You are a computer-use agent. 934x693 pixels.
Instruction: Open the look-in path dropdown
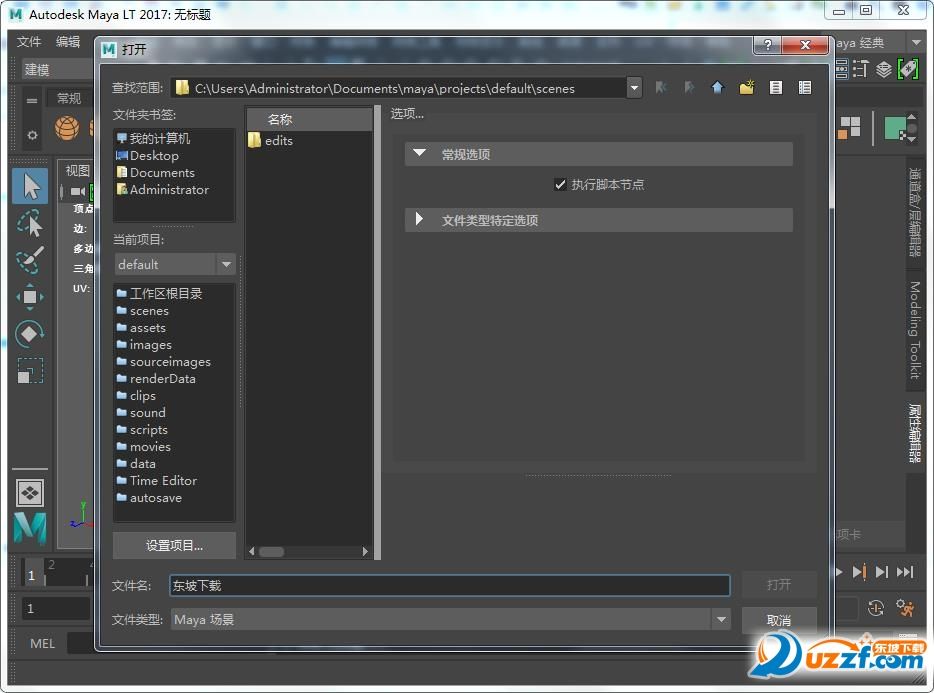point(634,88)
